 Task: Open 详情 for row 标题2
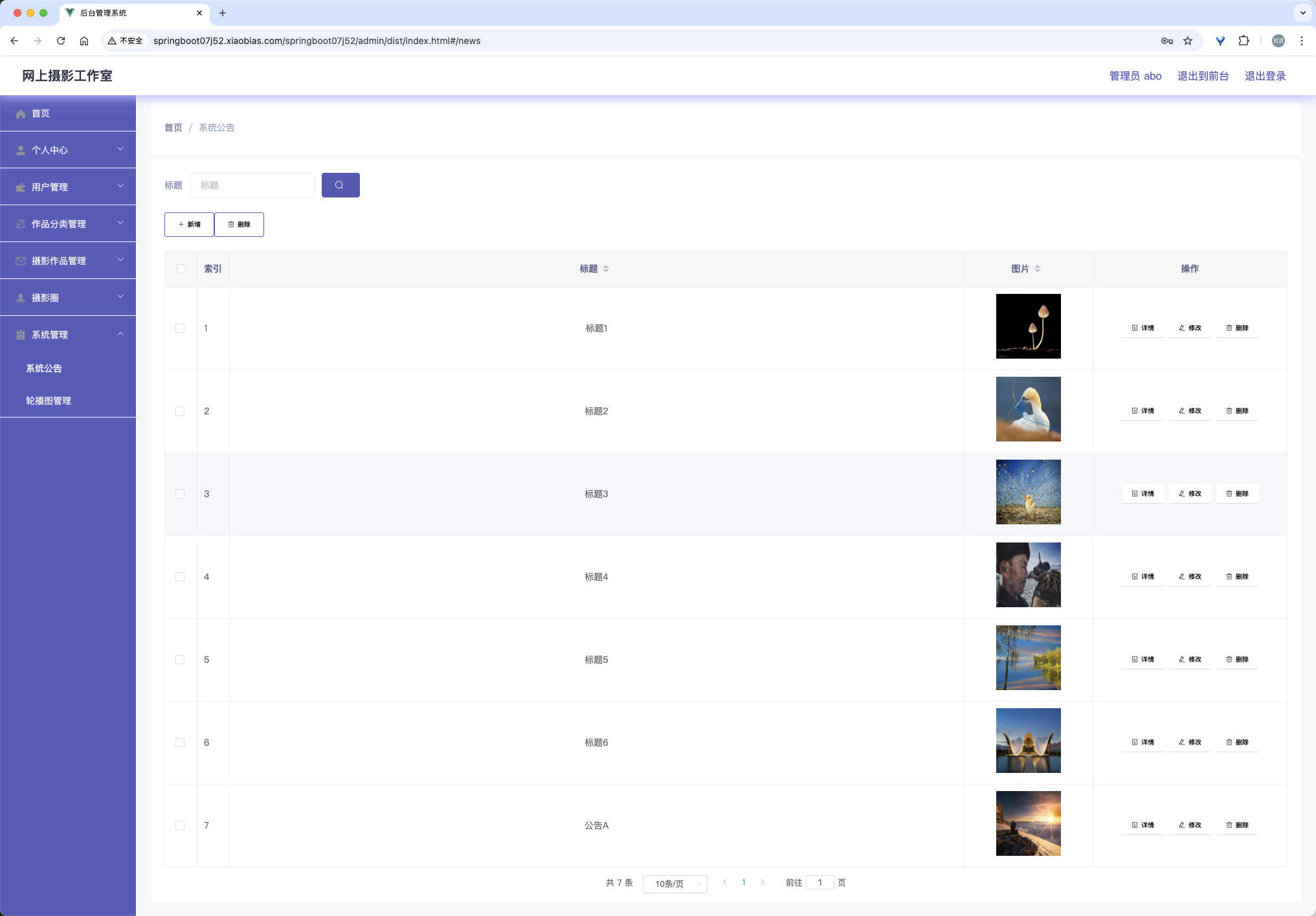pyautogui.click(x=1143, y=411)
